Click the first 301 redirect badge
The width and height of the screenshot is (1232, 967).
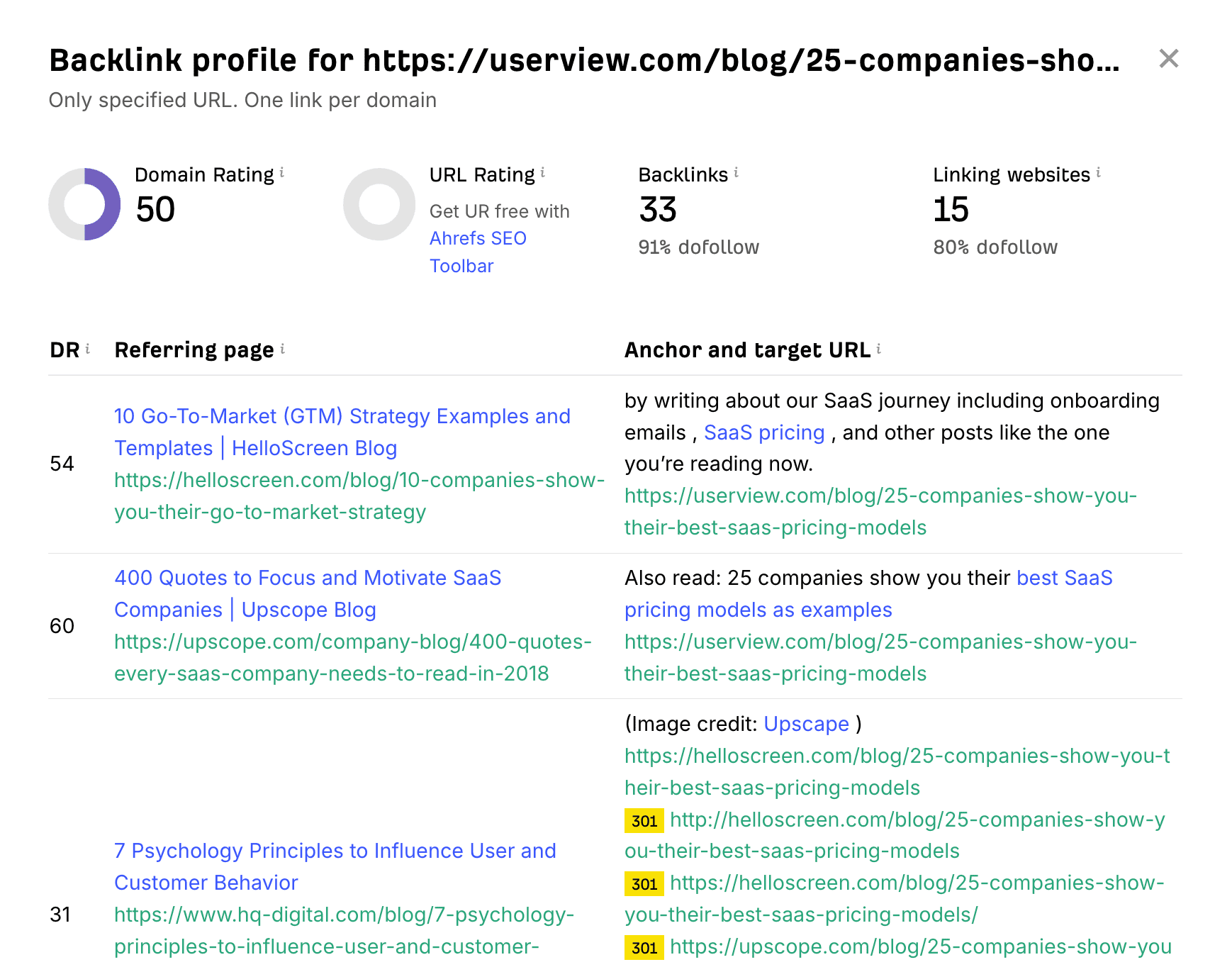pyautogui.click(x=643, y=820)
